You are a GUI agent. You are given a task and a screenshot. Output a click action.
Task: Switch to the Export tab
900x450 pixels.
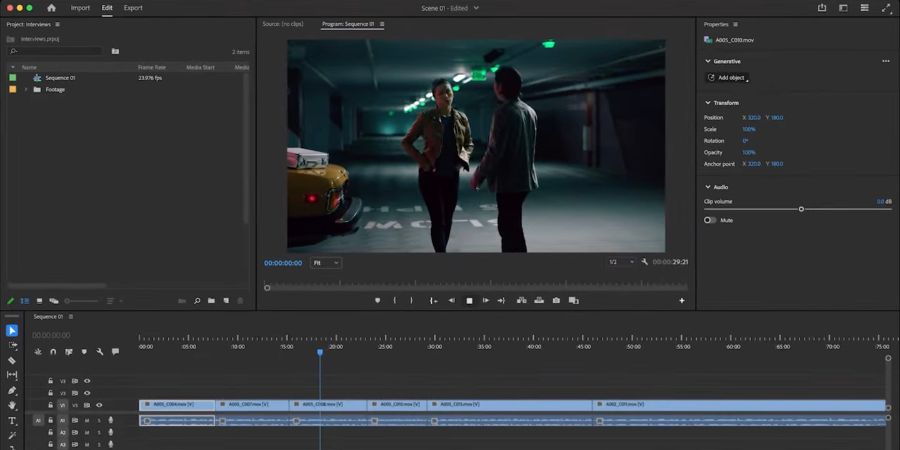pos(133,8)
